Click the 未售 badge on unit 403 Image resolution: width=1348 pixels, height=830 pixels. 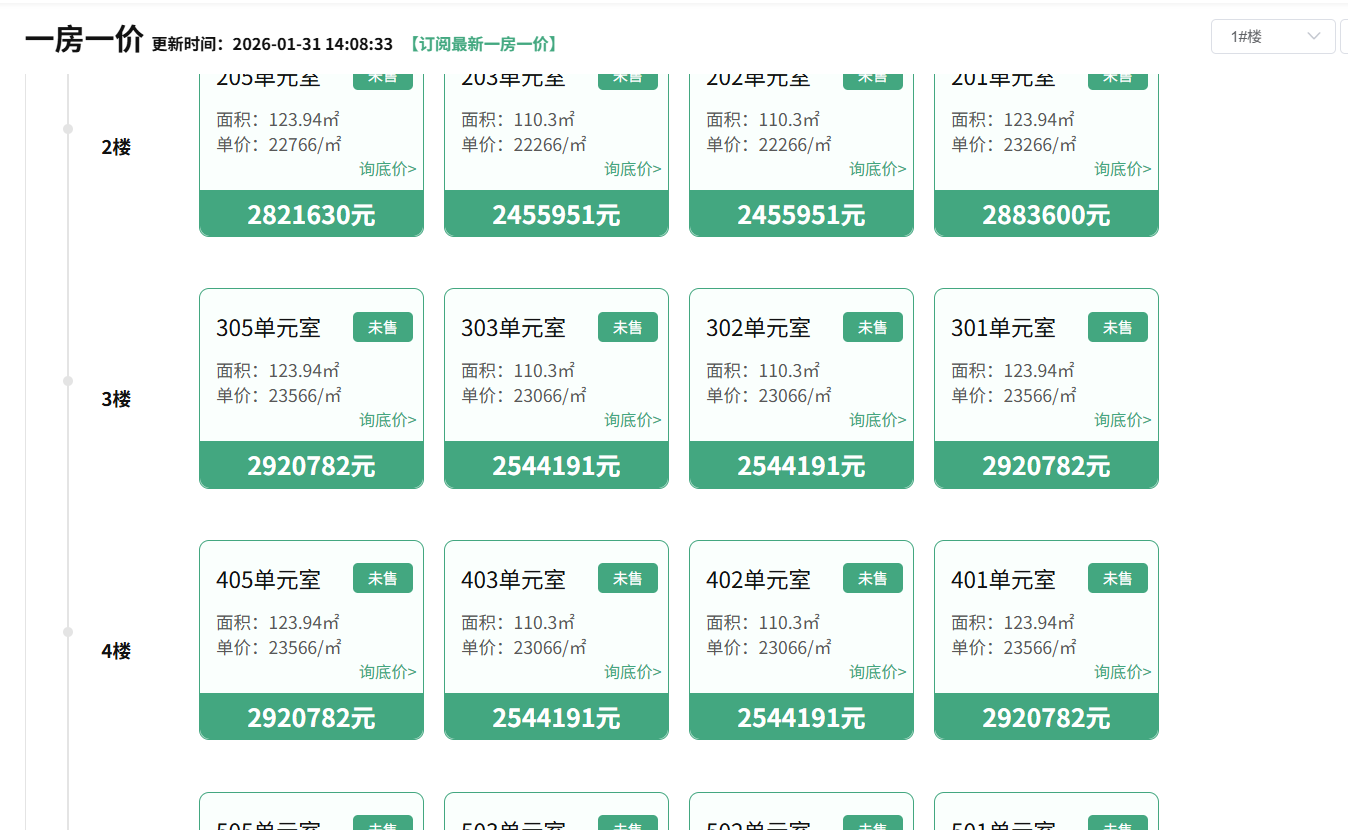coord(627,578)
